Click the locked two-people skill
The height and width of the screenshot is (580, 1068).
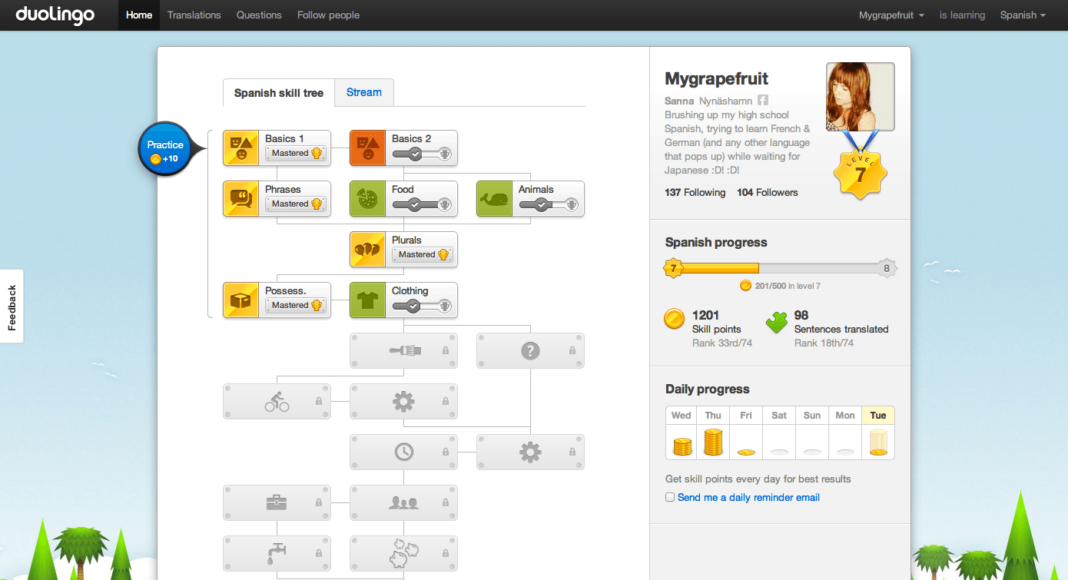403,502
